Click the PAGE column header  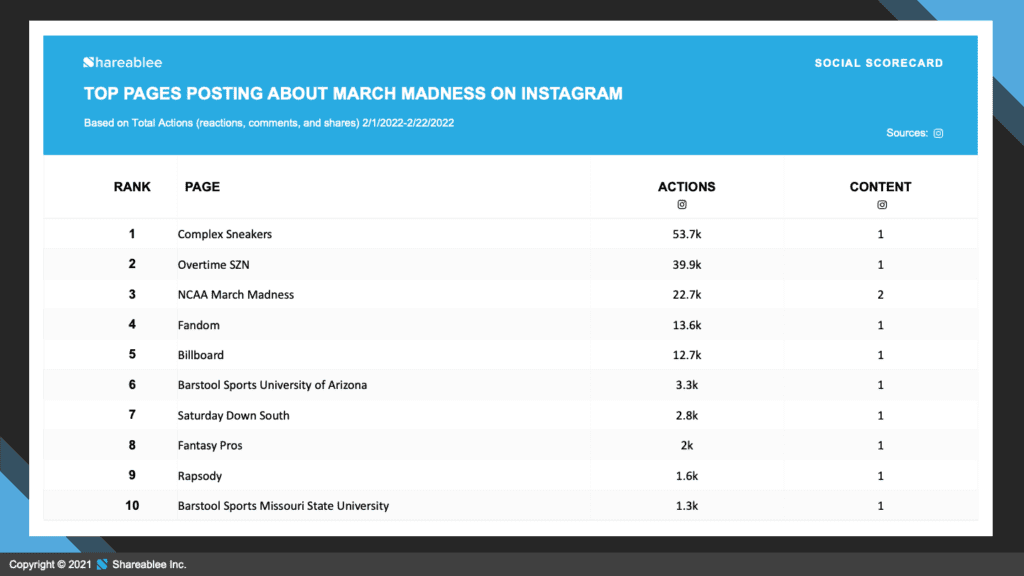[x=202, y=187]
